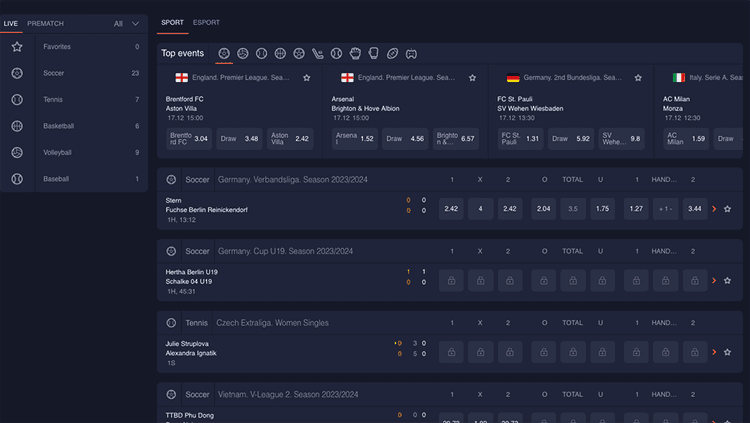Image resolution: width=750 pixels, height=423 pixels.
Task: Click locked first odds for Hertha Berlin U19
Action: (451, 280)
